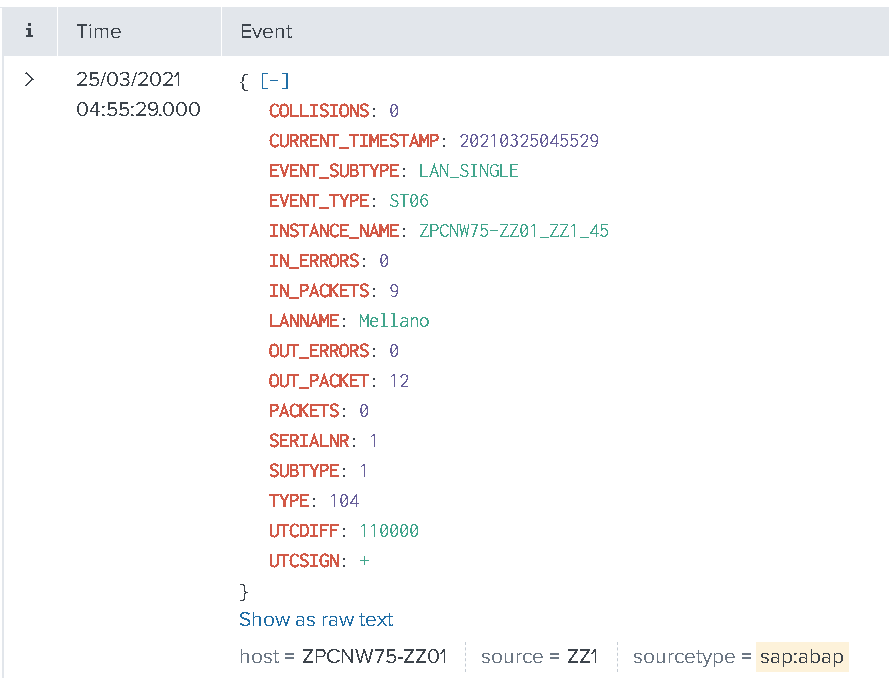This screenshot has height=678, width=889.
Task: Click the source value ZZ1
Action: [580, 657]
